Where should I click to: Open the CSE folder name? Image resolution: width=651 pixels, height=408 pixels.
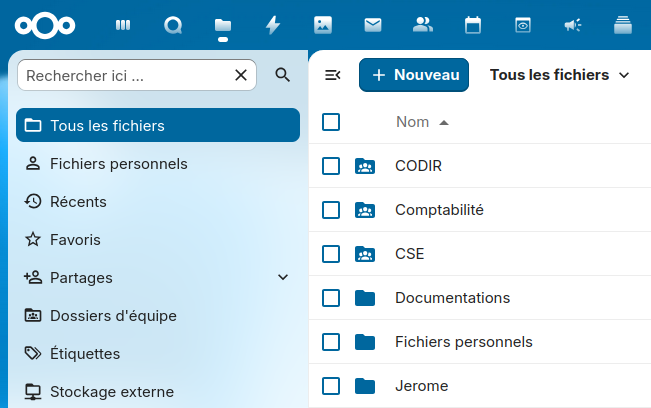pyautogui.click(x=409, y=254)
